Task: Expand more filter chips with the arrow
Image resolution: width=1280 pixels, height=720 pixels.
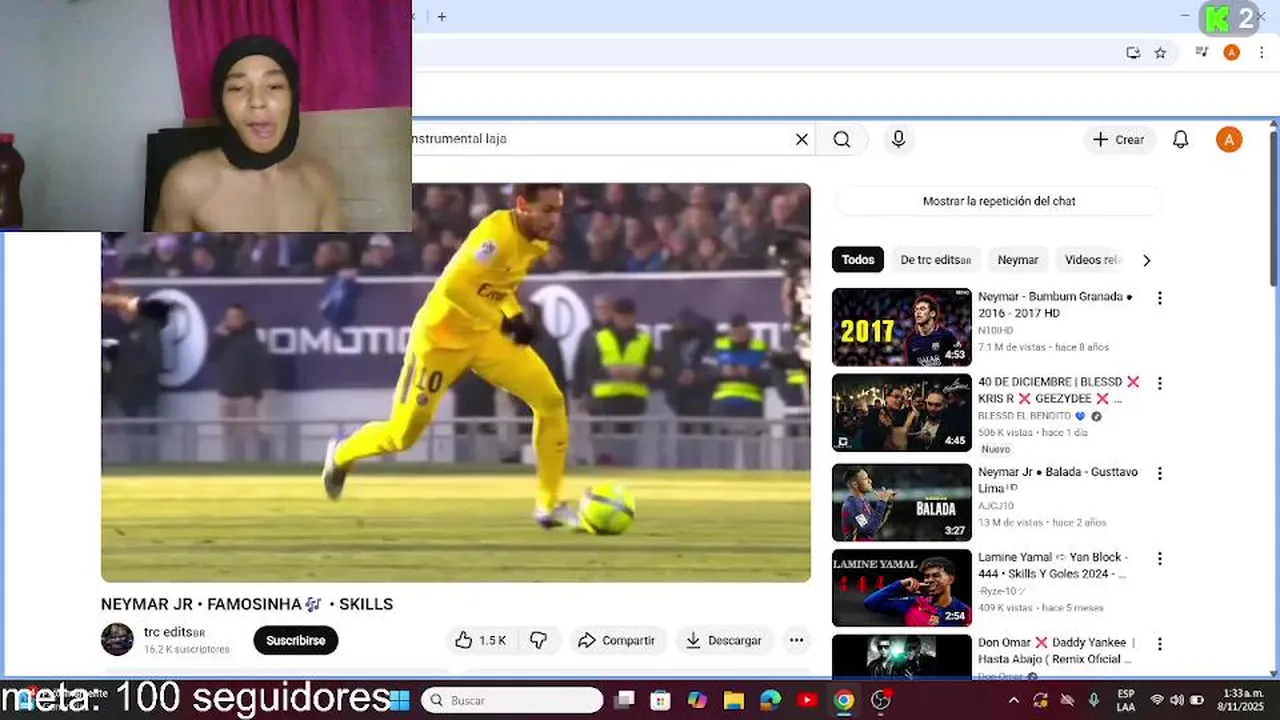Action: [1146, 260]
